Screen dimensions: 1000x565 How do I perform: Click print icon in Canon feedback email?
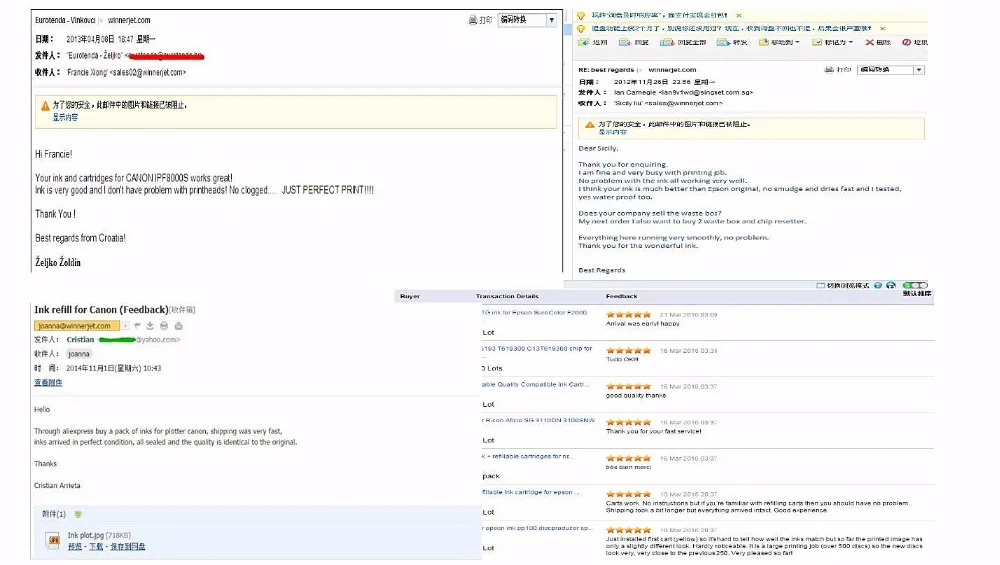coord(164,326)
